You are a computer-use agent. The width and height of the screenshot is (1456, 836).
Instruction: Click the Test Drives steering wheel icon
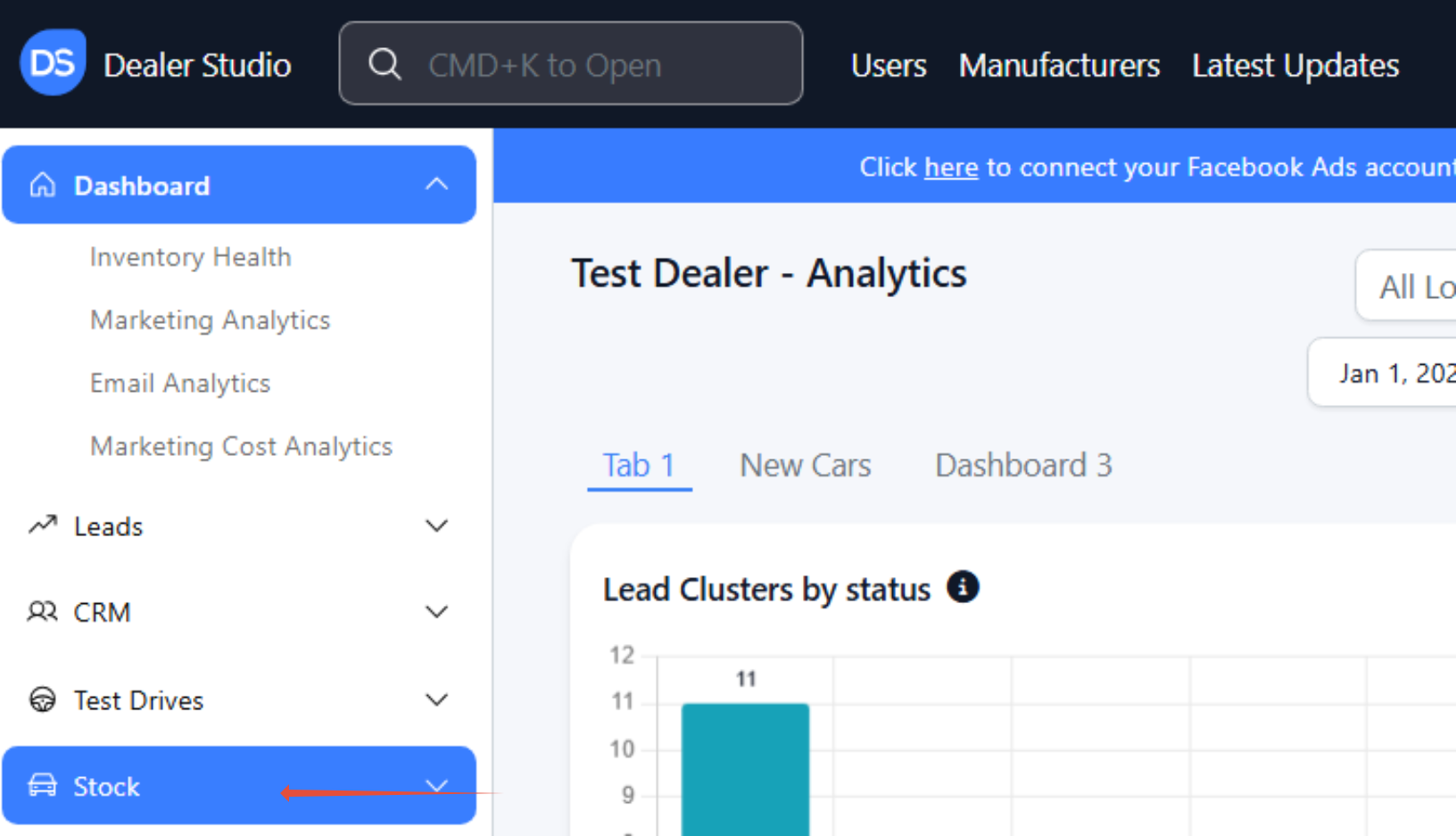42,699
